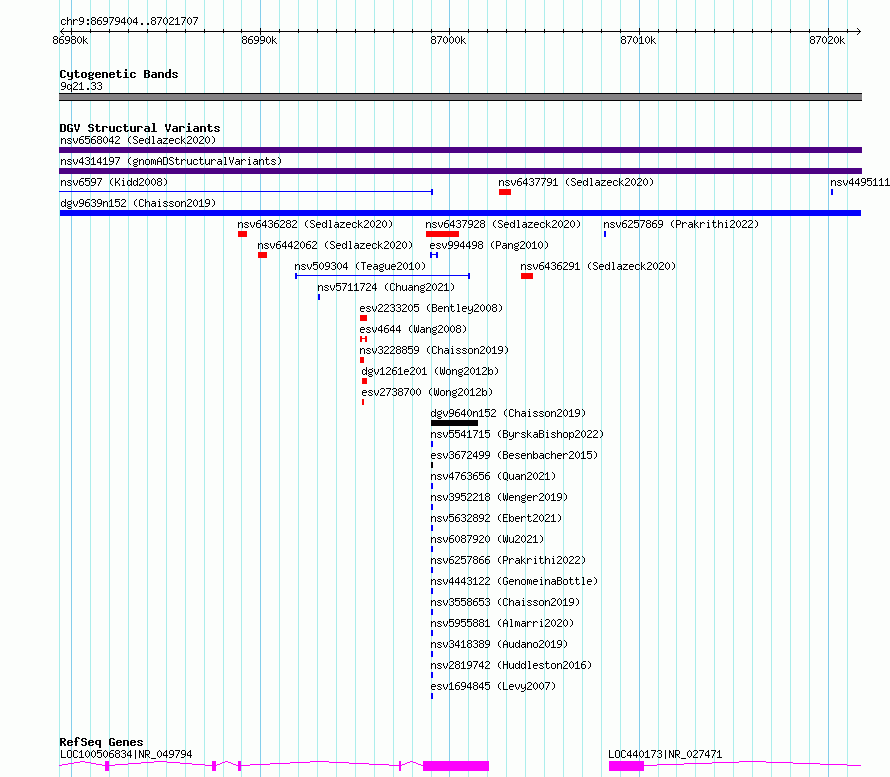Select the esv3672499 (Besenbacher2015) label
890x777 pixels.
coord(514,455)
